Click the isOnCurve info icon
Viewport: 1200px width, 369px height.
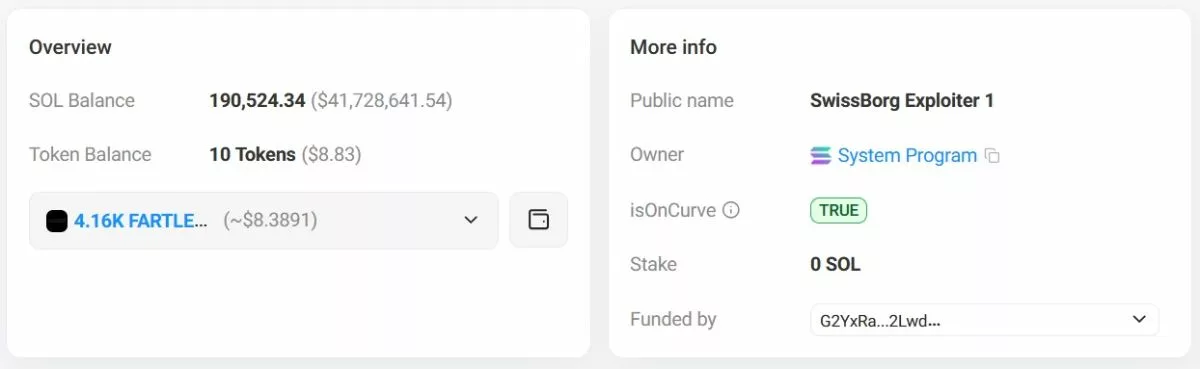coord(731,210)
